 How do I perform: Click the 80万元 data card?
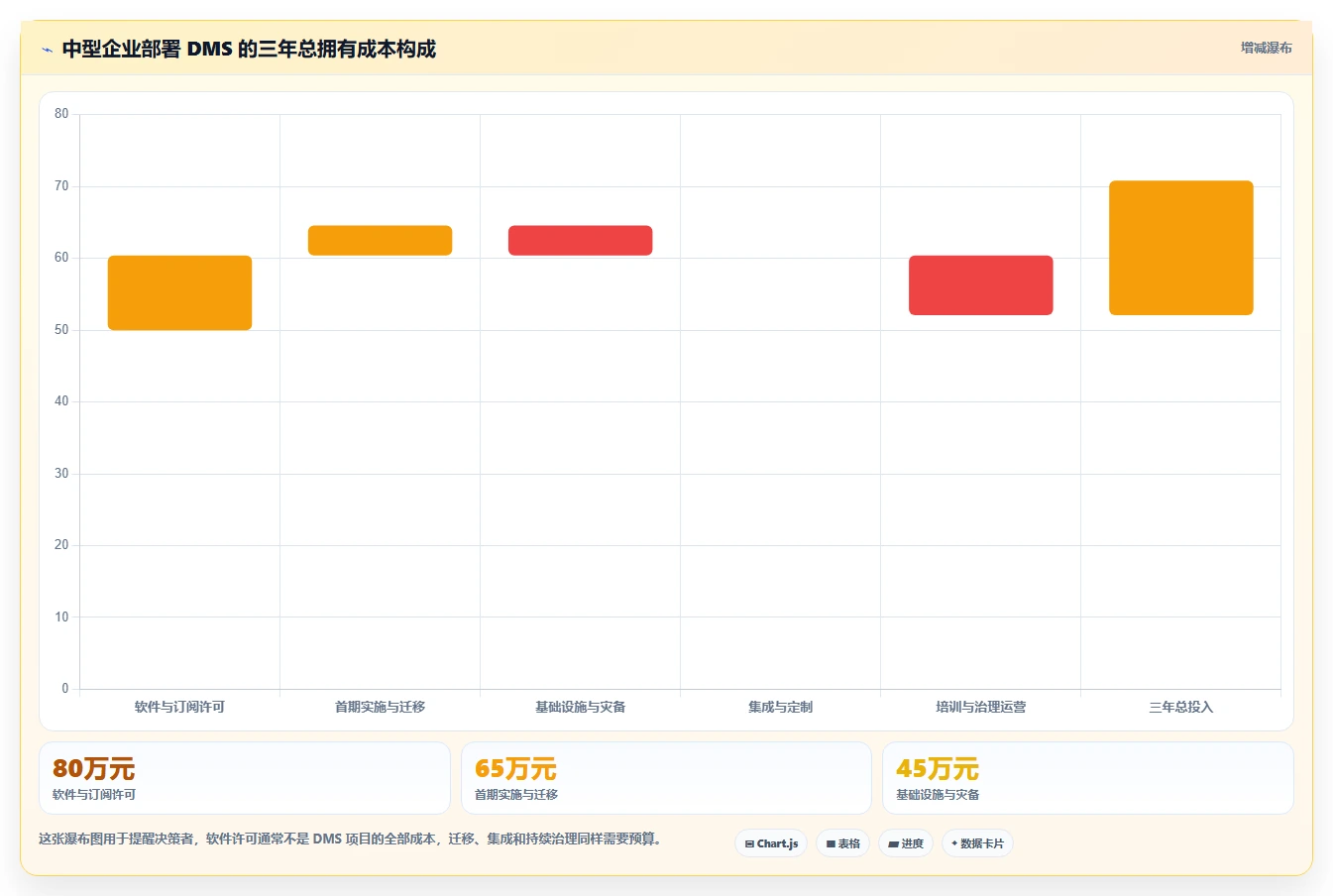click(x=244, y=778)
